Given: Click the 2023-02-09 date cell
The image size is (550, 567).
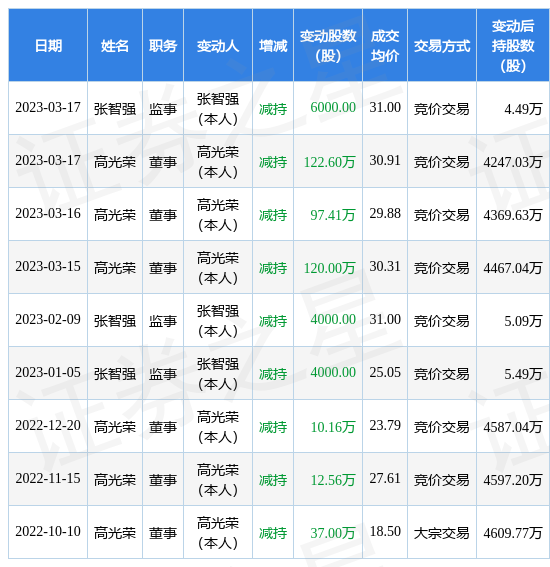Looking at the screenshot, I should (48, 319).
